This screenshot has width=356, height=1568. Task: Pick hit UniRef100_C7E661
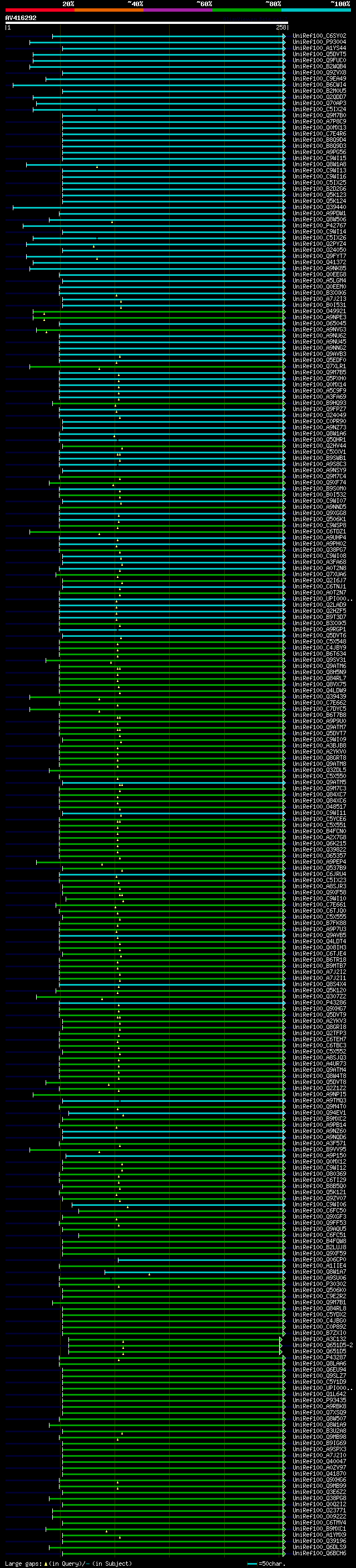point(319,904)
